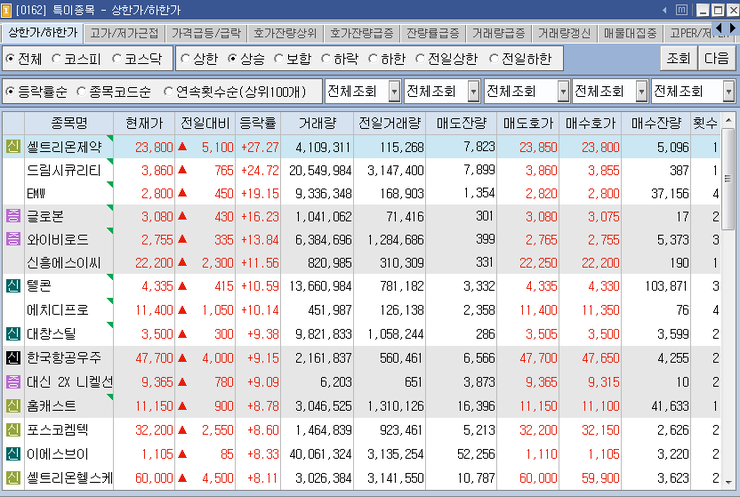Image resolution: width=740 pixels, height=497 pixels.
Task: Click the 신 badge beside 한국항공우주
Action: pyautogui.click(x=13, y=357)
